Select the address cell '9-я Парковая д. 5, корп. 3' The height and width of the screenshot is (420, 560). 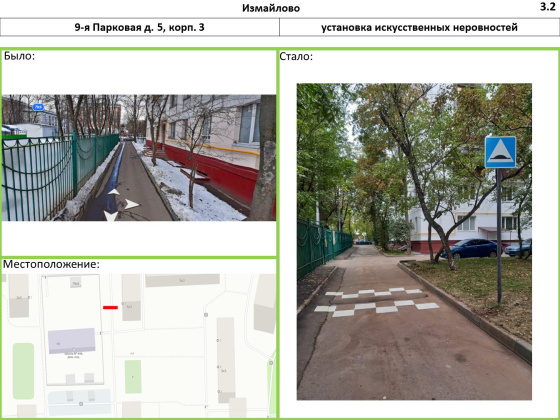(140, 28)
